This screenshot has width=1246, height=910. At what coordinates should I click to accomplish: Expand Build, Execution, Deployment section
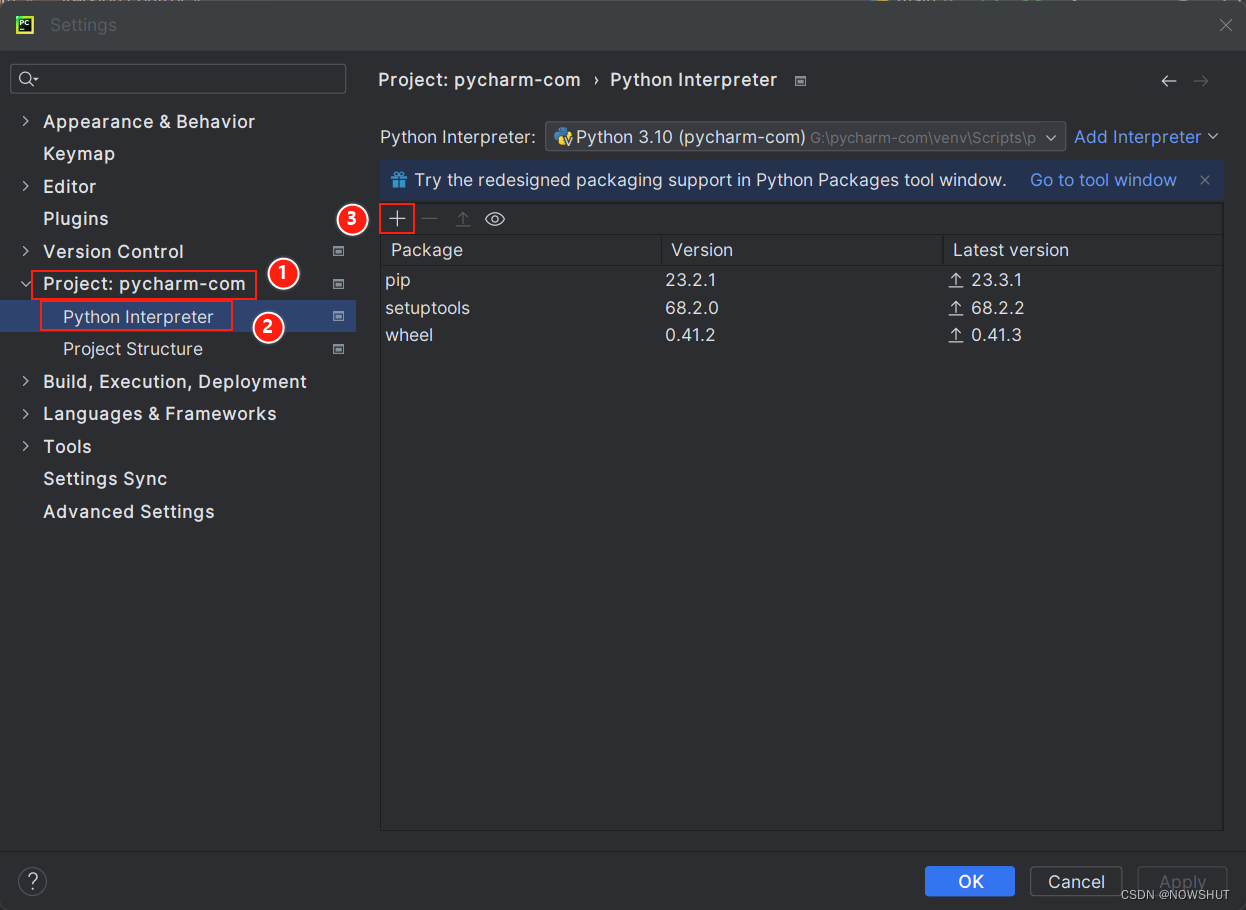(x=26, y=381)
